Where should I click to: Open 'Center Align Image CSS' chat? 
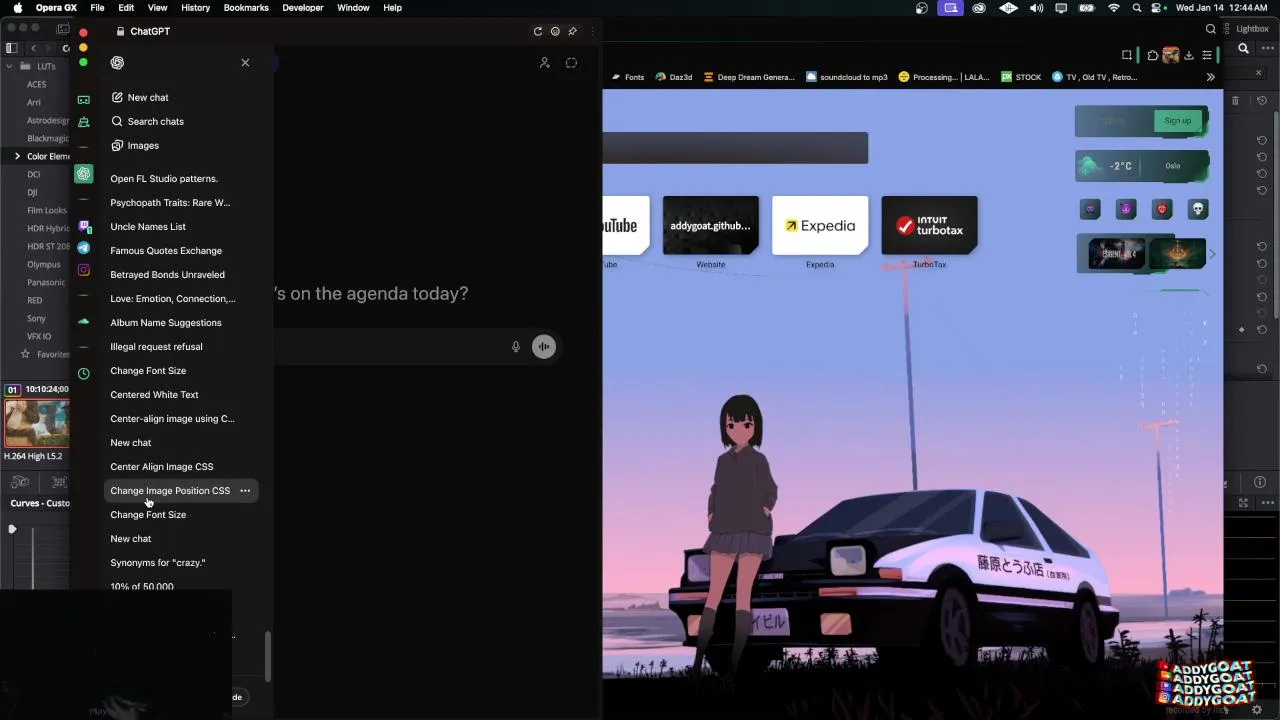pos(161,467)
